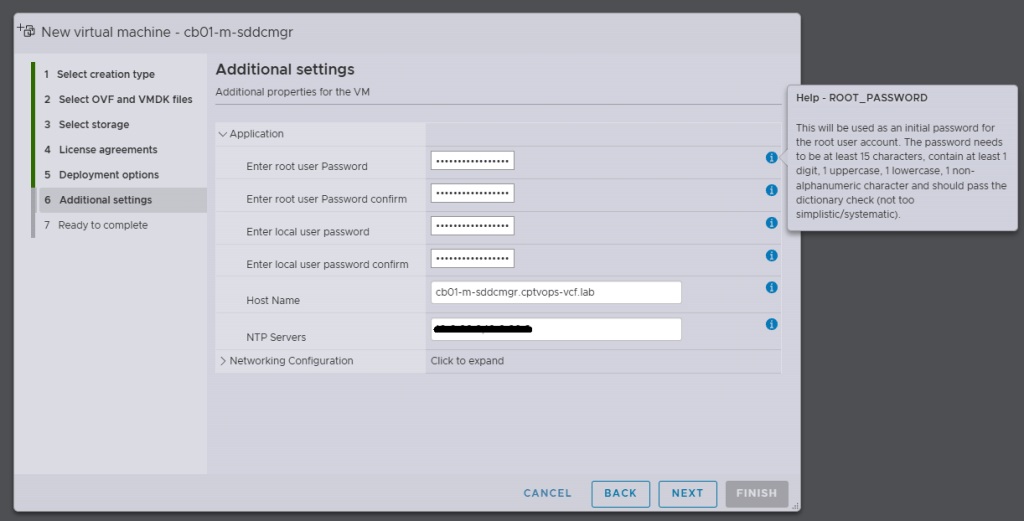1024x521 pixels.
Task: Click info icon for local user password
Action: (771, 223)
